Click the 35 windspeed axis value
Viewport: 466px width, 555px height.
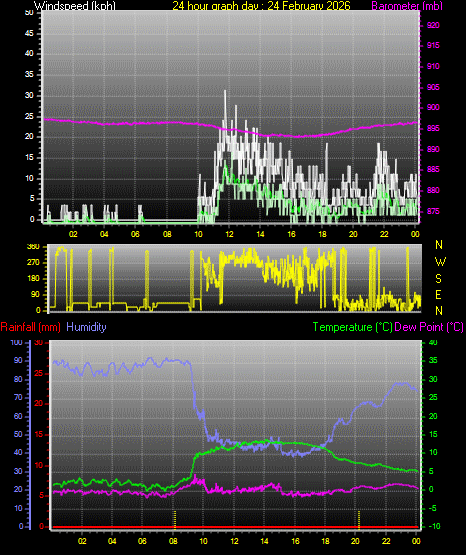(29, 74)
